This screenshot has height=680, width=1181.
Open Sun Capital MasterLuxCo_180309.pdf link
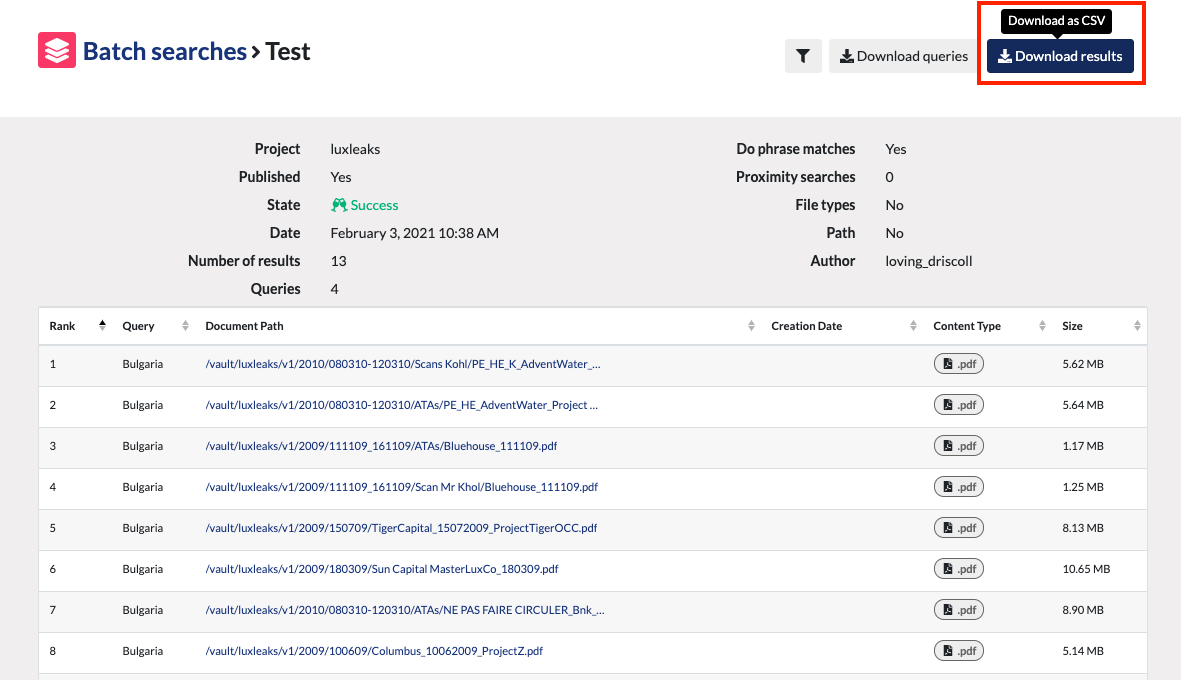pos(382,569)
